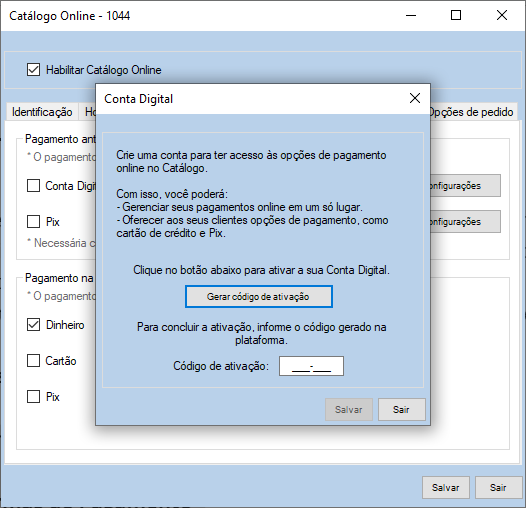Image resolution: width=526 pixels, height=508 pixels.
Task: Click Salvar at window bottom
Action: 445,488
